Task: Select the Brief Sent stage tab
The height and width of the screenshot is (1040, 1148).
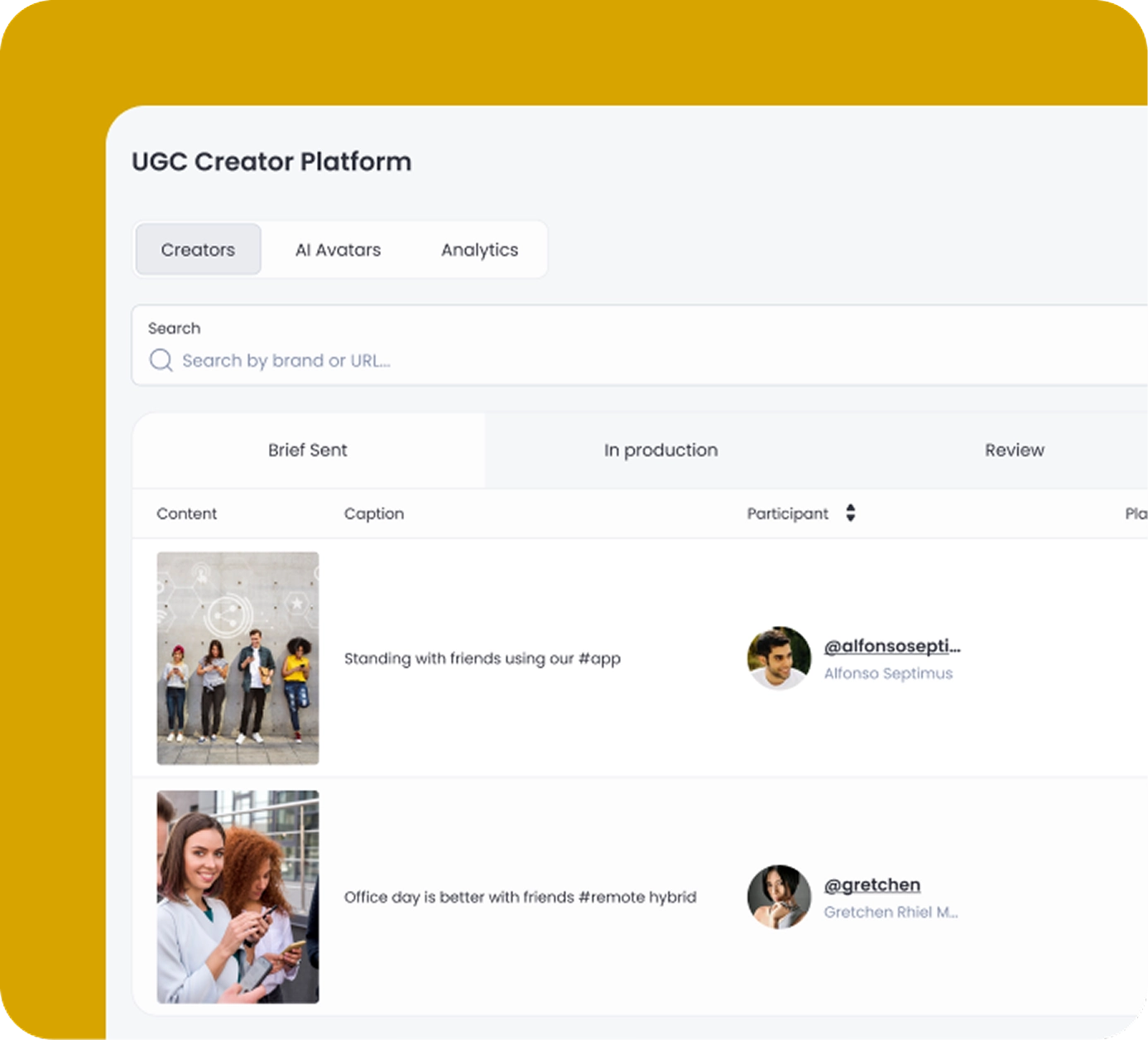Action: (x=308, y=450)
